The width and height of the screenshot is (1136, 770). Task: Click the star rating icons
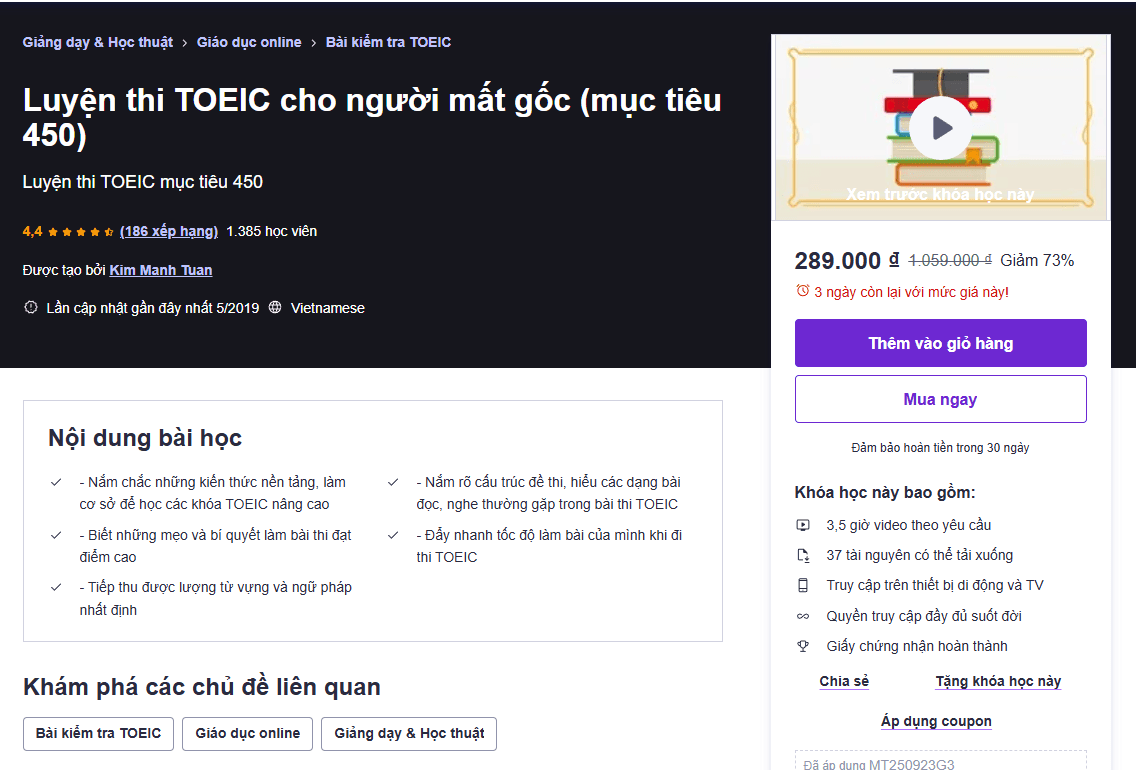(80, 232)
